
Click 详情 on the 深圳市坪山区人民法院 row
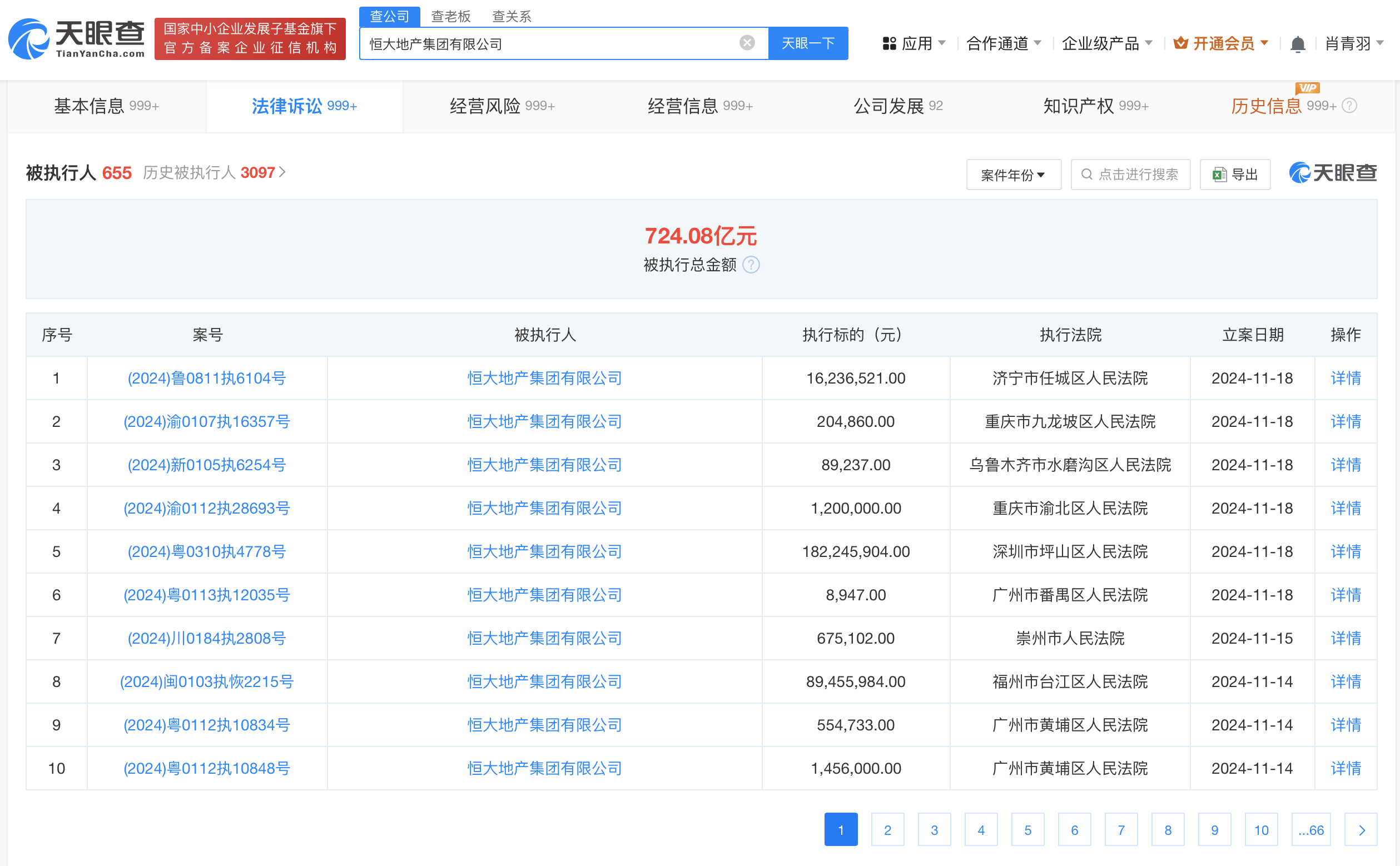1345,551
